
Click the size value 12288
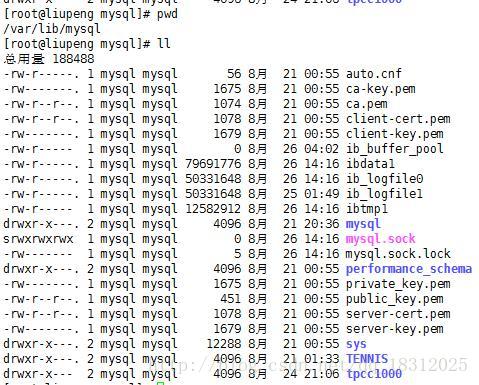pyautogui.click(x=224, y=344)
